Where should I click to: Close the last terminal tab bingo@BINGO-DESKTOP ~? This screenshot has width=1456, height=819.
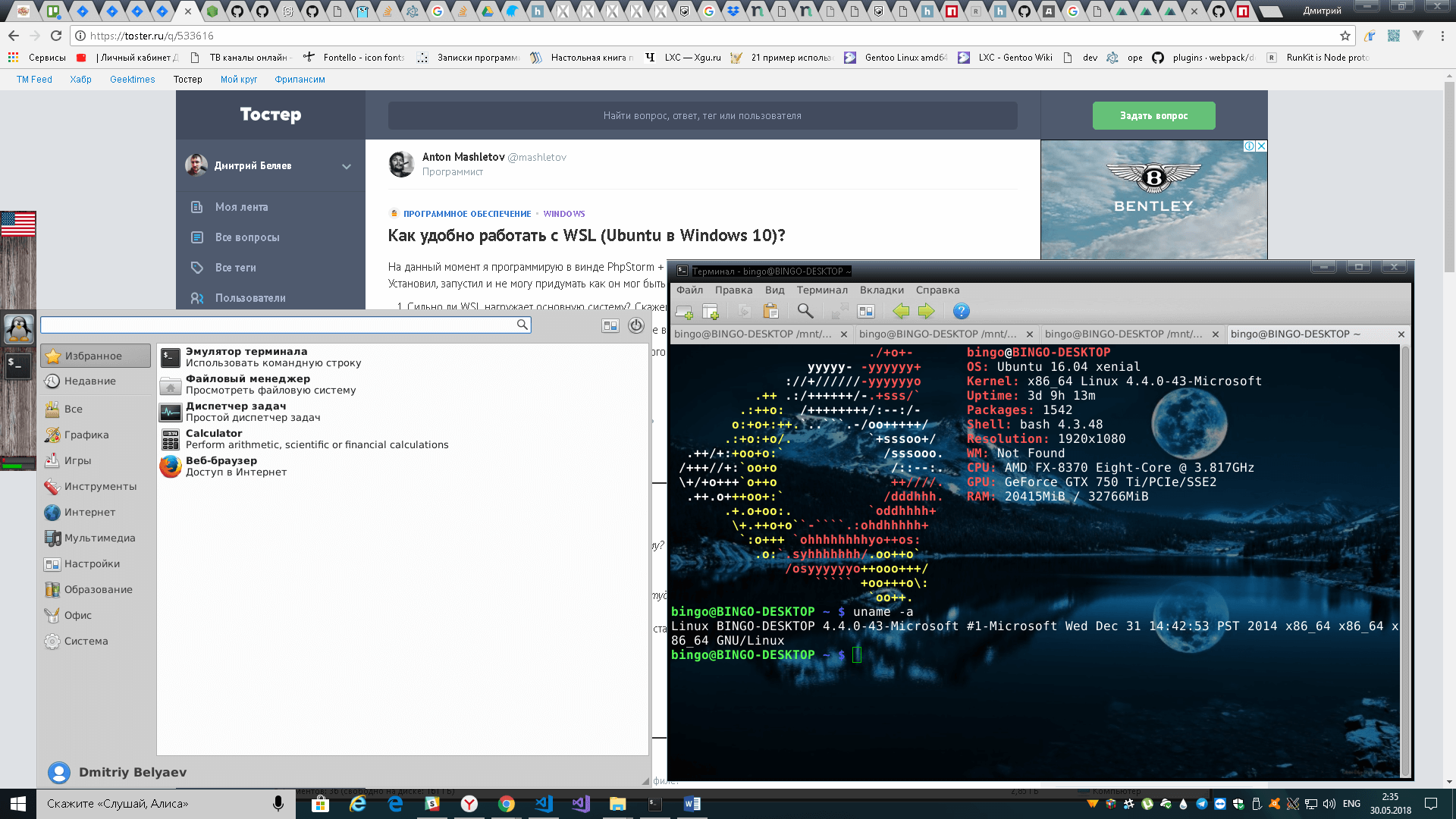pyautogui.click(x=1401, y=334)
